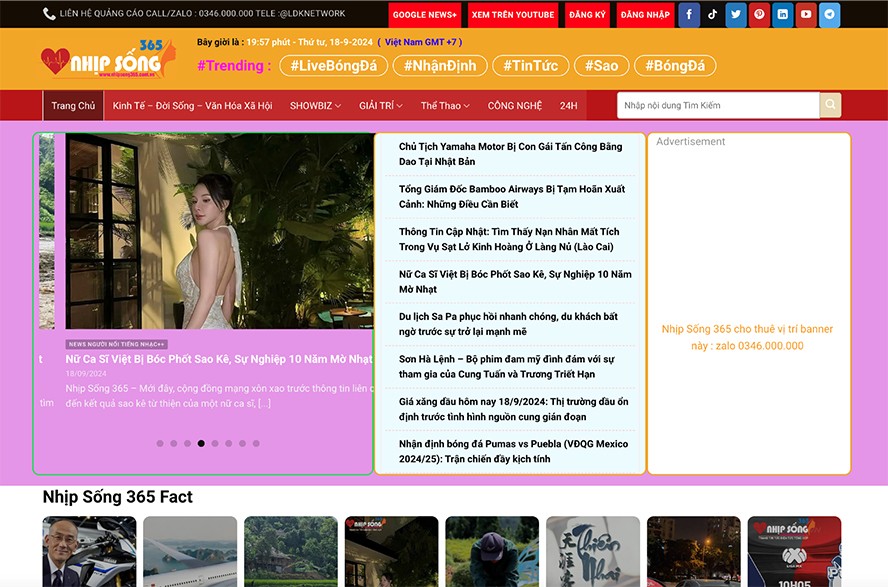Open the Thể Thao dropdown

coord(446,106)
